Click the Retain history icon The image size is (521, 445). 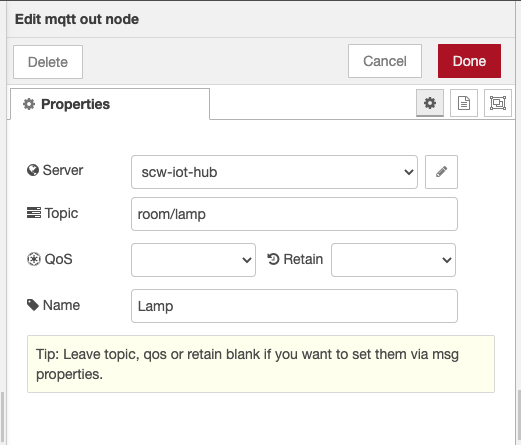(x=273, y=259)
